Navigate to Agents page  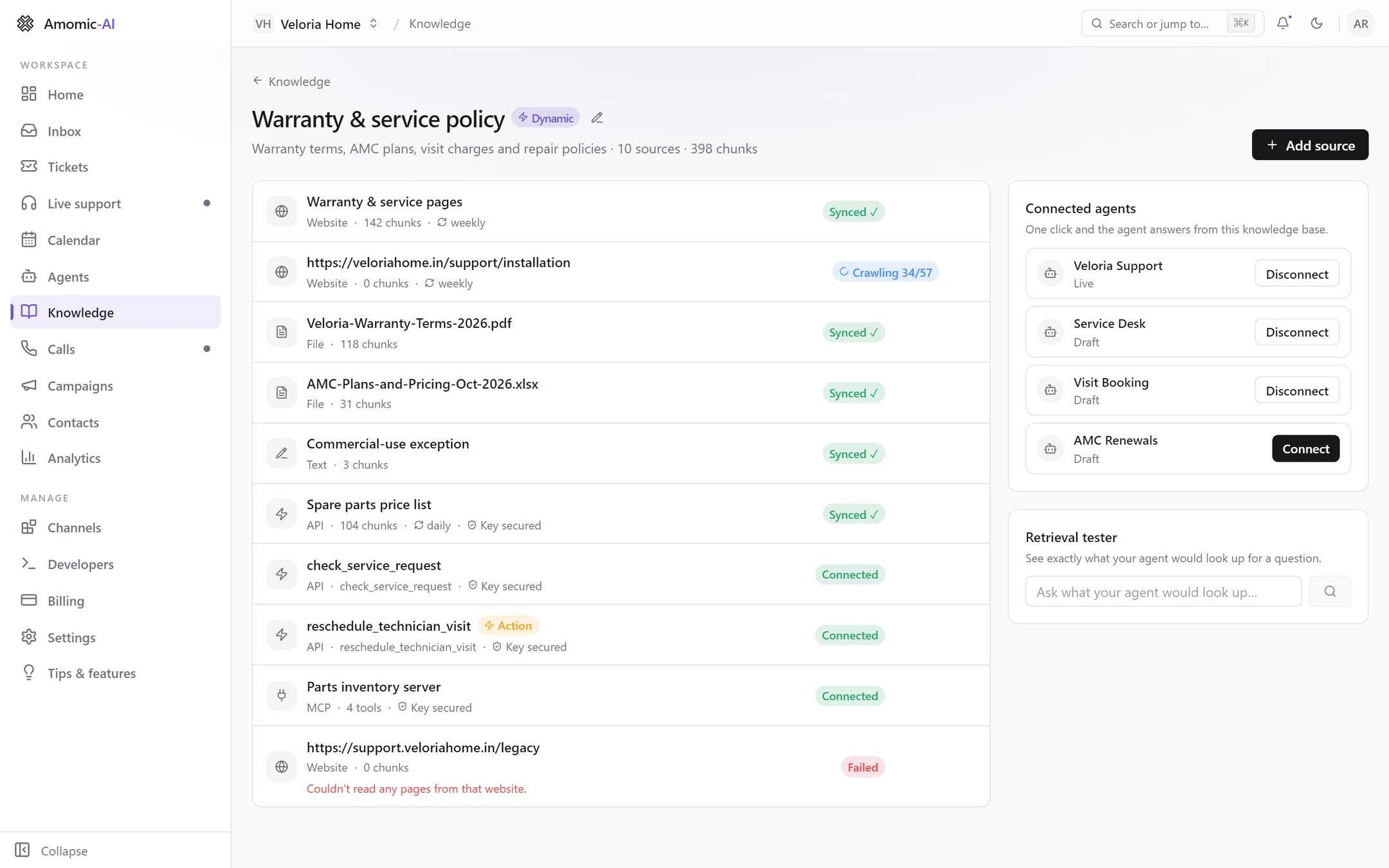116,276
